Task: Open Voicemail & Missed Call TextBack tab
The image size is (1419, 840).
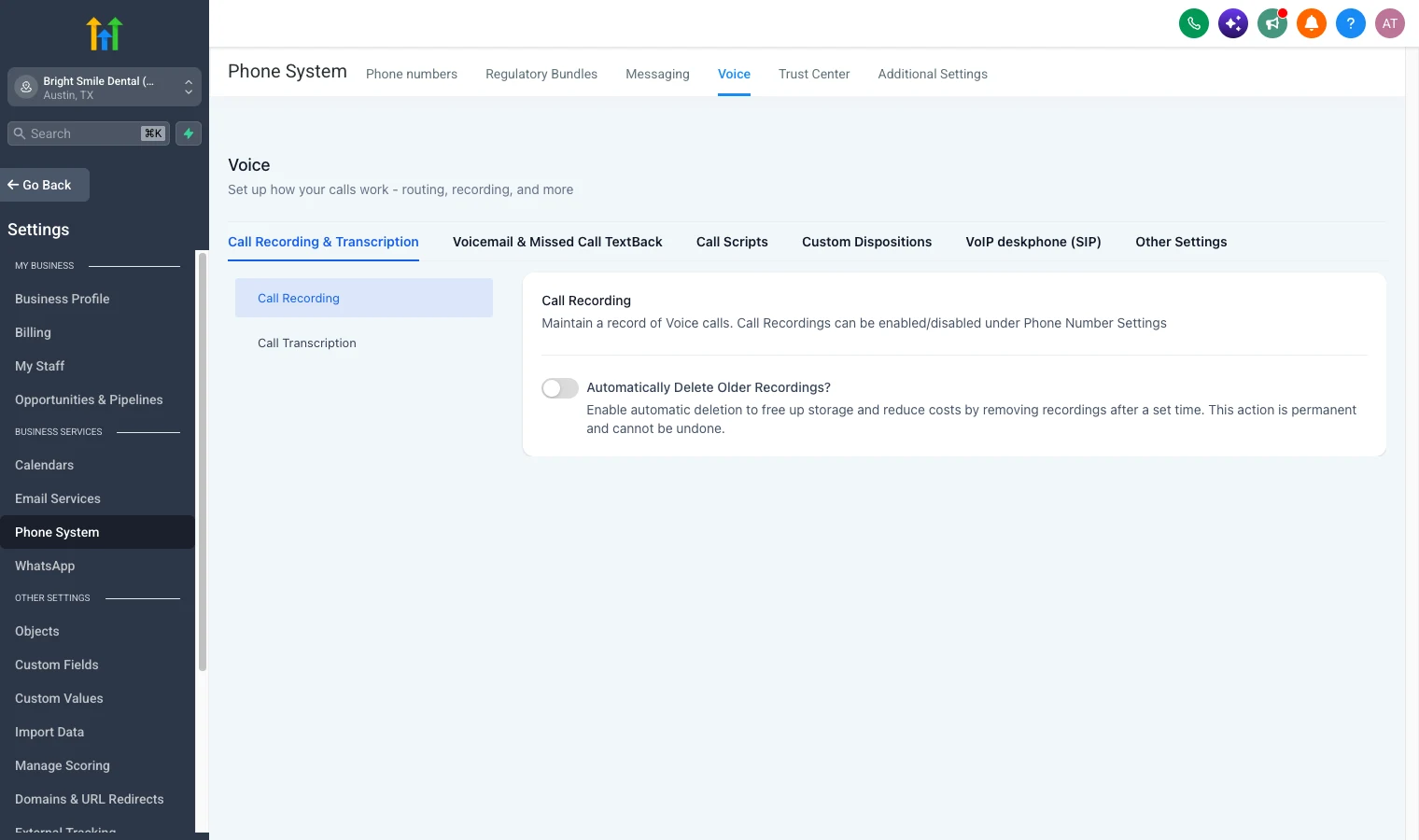Action: 557,242
